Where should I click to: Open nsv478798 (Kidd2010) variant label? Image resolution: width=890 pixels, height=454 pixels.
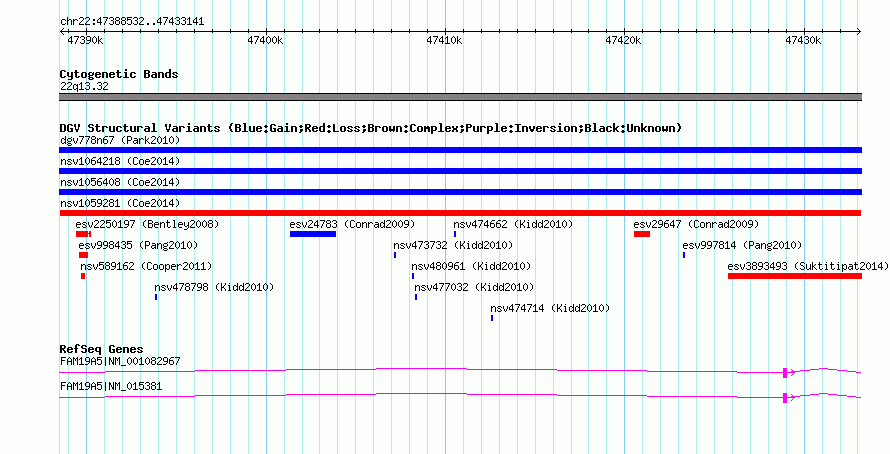pyautogui.click(x=214, y=287)
